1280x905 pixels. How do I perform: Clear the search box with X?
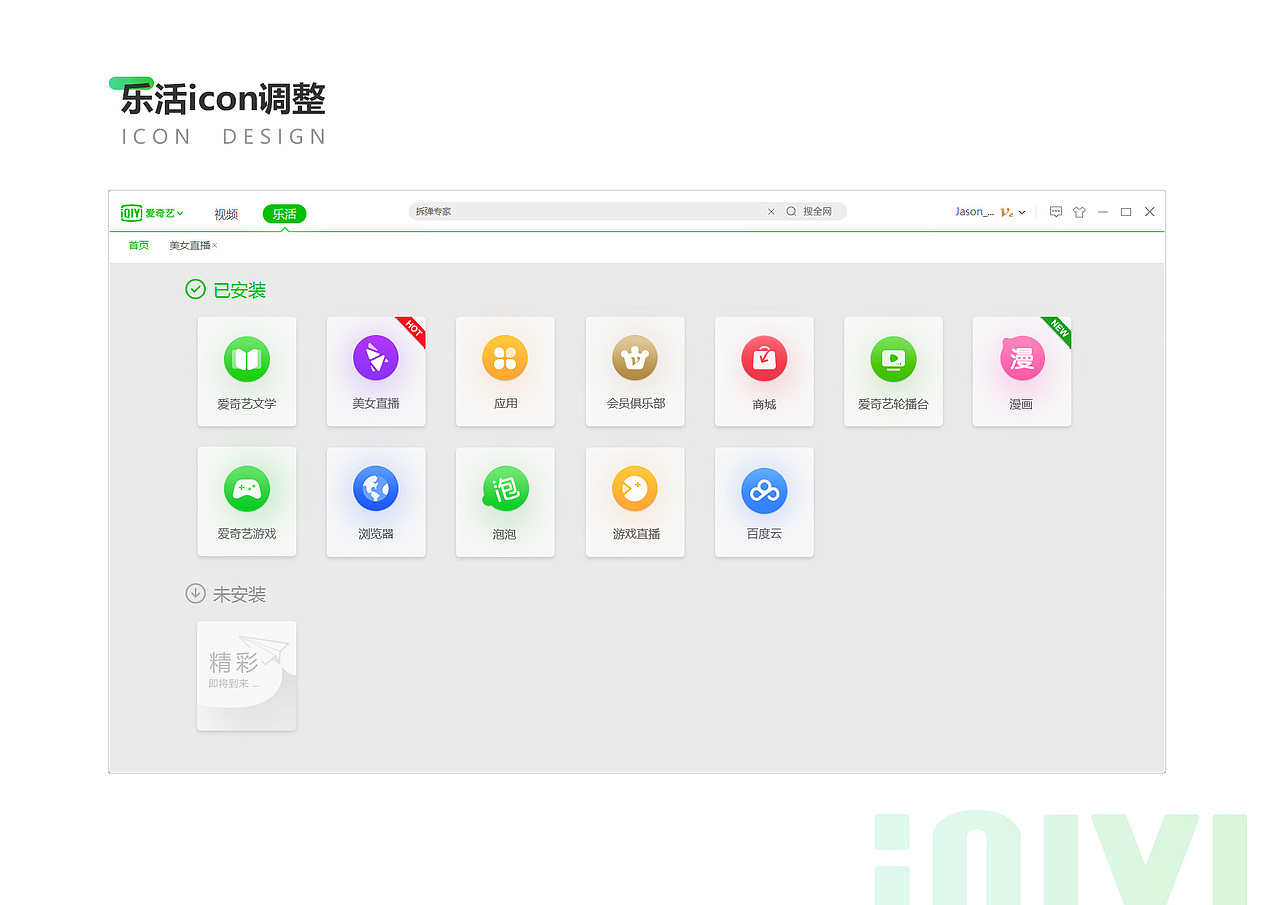771,212
